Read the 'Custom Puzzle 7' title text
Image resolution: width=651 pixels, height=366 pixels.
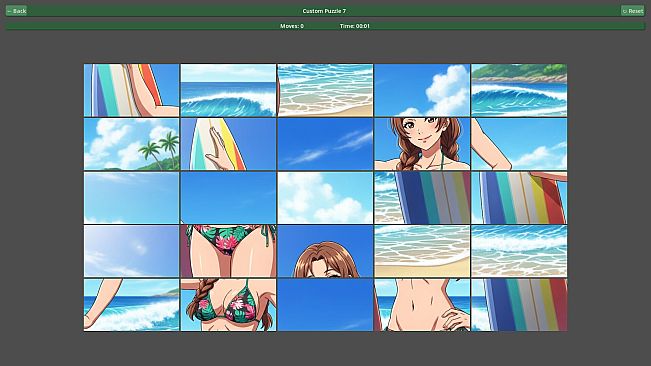point(324,11)
